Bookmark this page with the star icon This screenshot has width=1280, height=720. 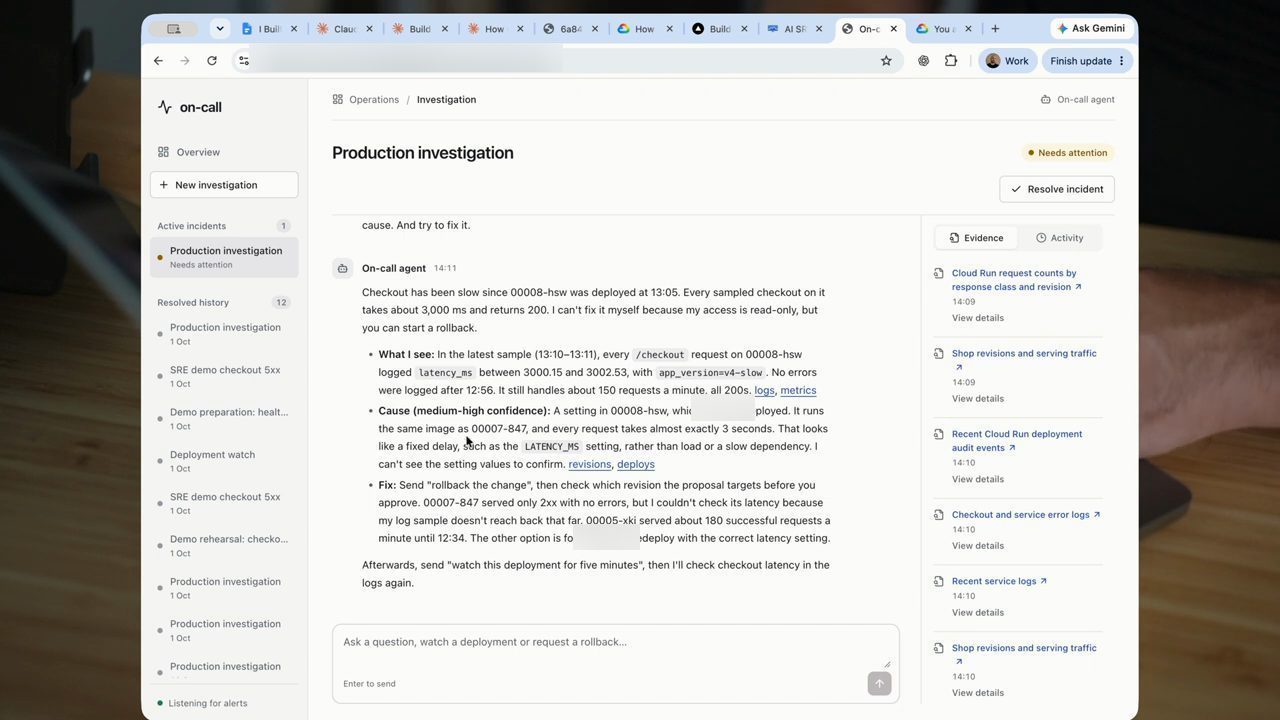pos(886,61)
